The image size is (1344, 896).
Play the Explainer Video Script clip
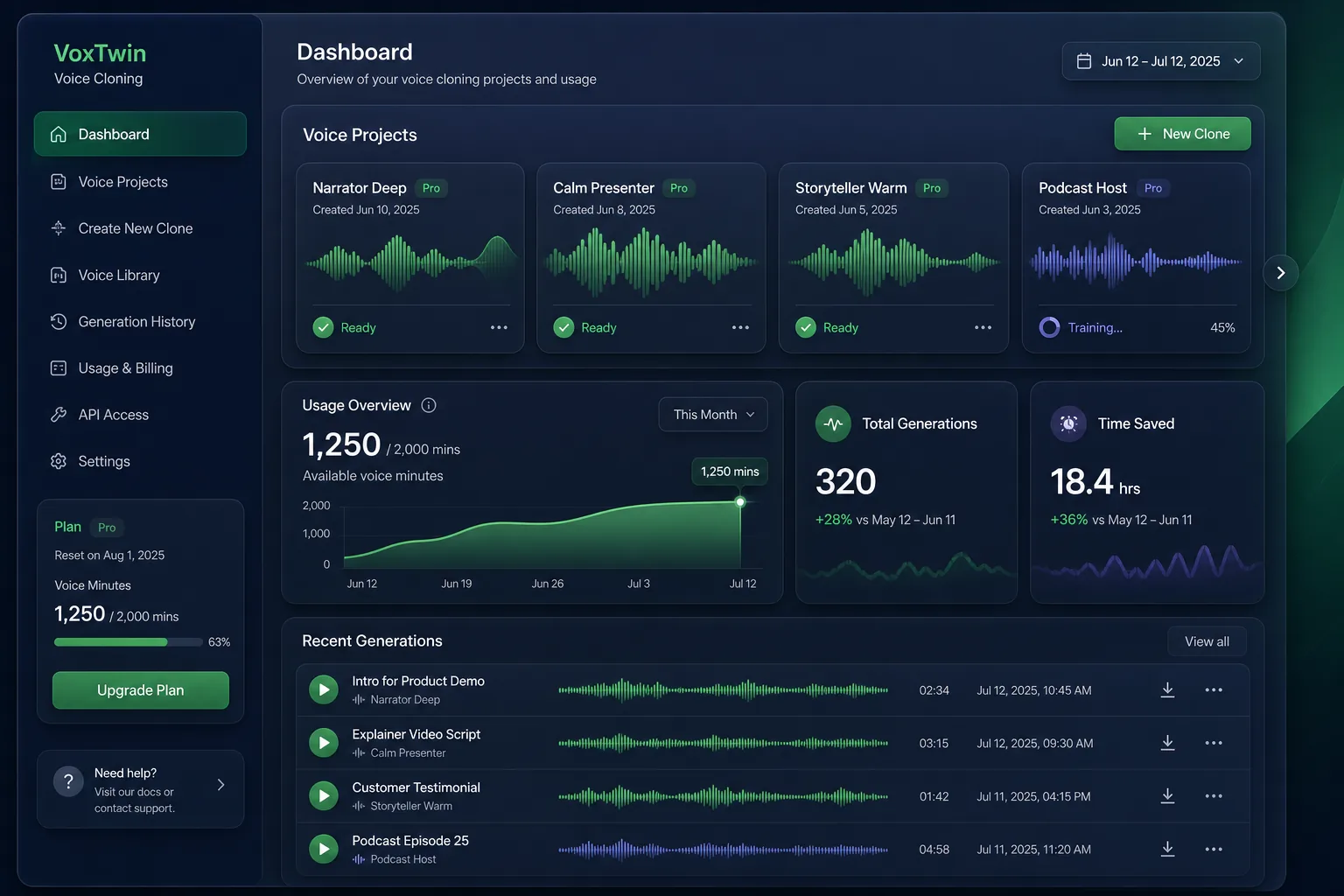(x=324, y=743)
